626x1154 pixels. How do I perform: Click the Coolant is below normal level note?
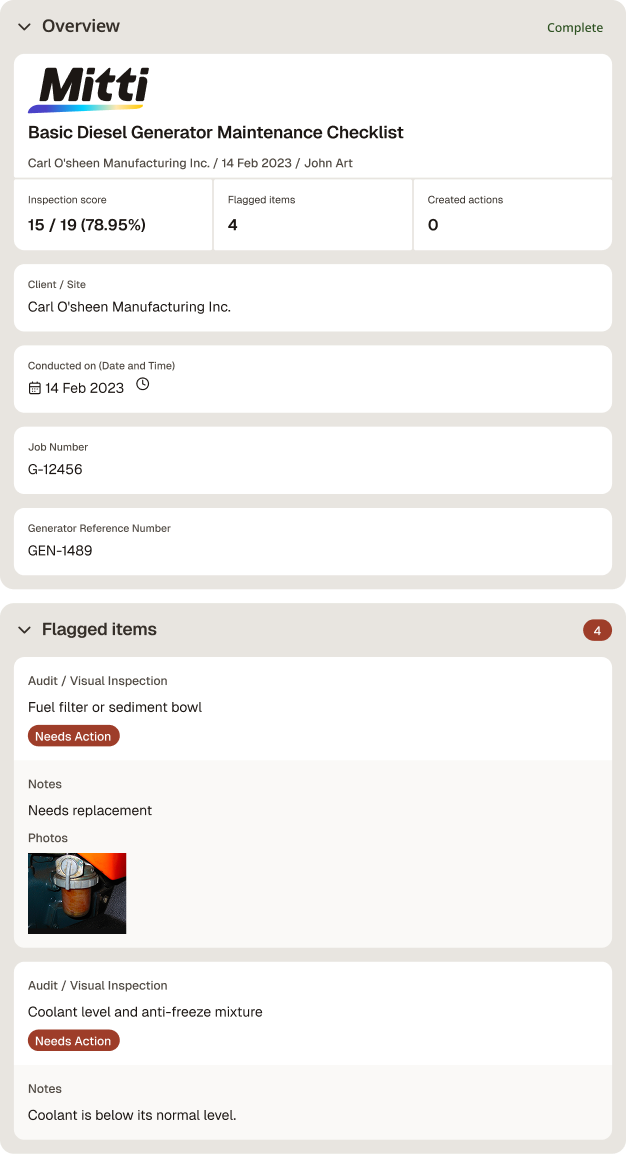click(132, 1115)
